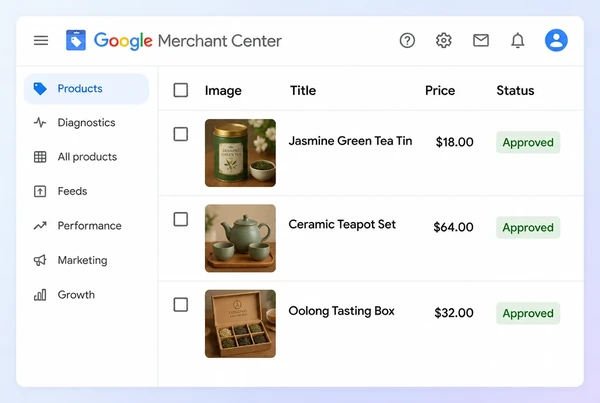600x403 pixels.
Task: Go to All products in sidebar
Action: (86, 157)
